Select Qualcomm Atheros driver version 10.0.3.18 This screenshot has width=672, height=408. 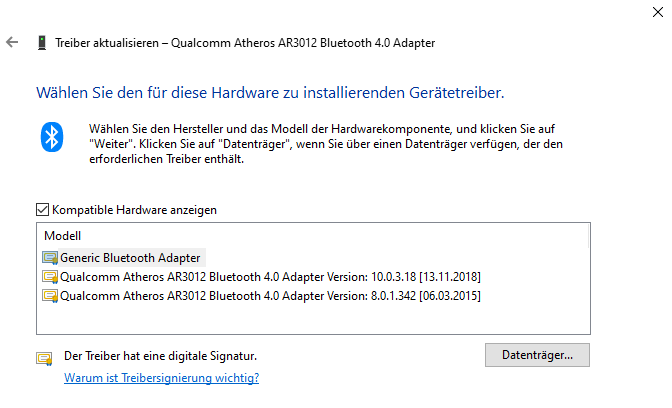[261, 277]
